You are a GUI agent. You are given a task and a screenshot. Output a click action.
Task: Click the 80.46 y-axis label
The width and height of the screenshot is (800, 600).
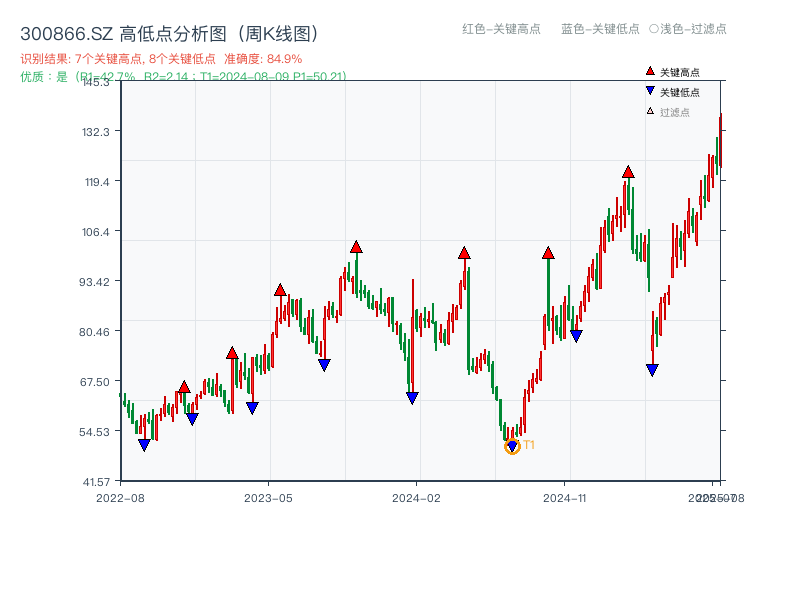pyautogui.click(x=94, y=332)
